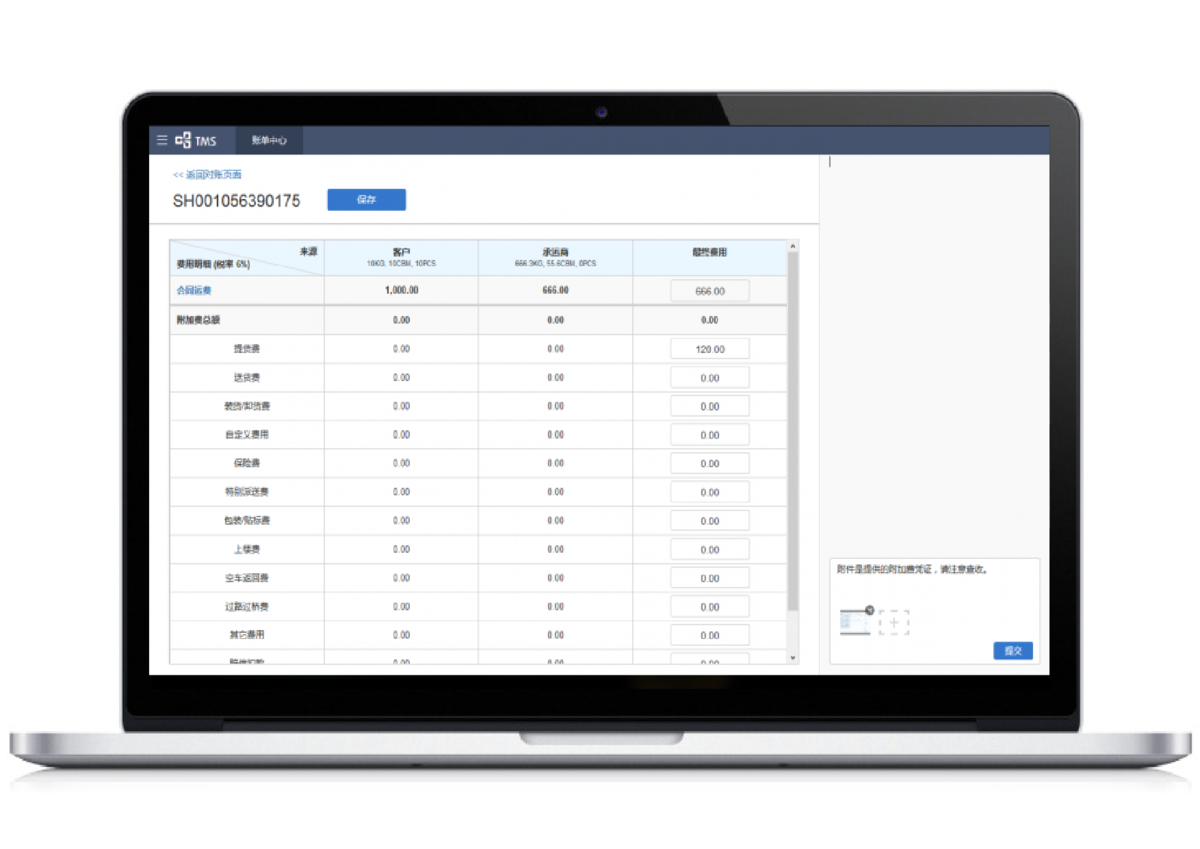Add a new attachment with the plus box
The image size is (1200, 849).
(x=894, y=623)
